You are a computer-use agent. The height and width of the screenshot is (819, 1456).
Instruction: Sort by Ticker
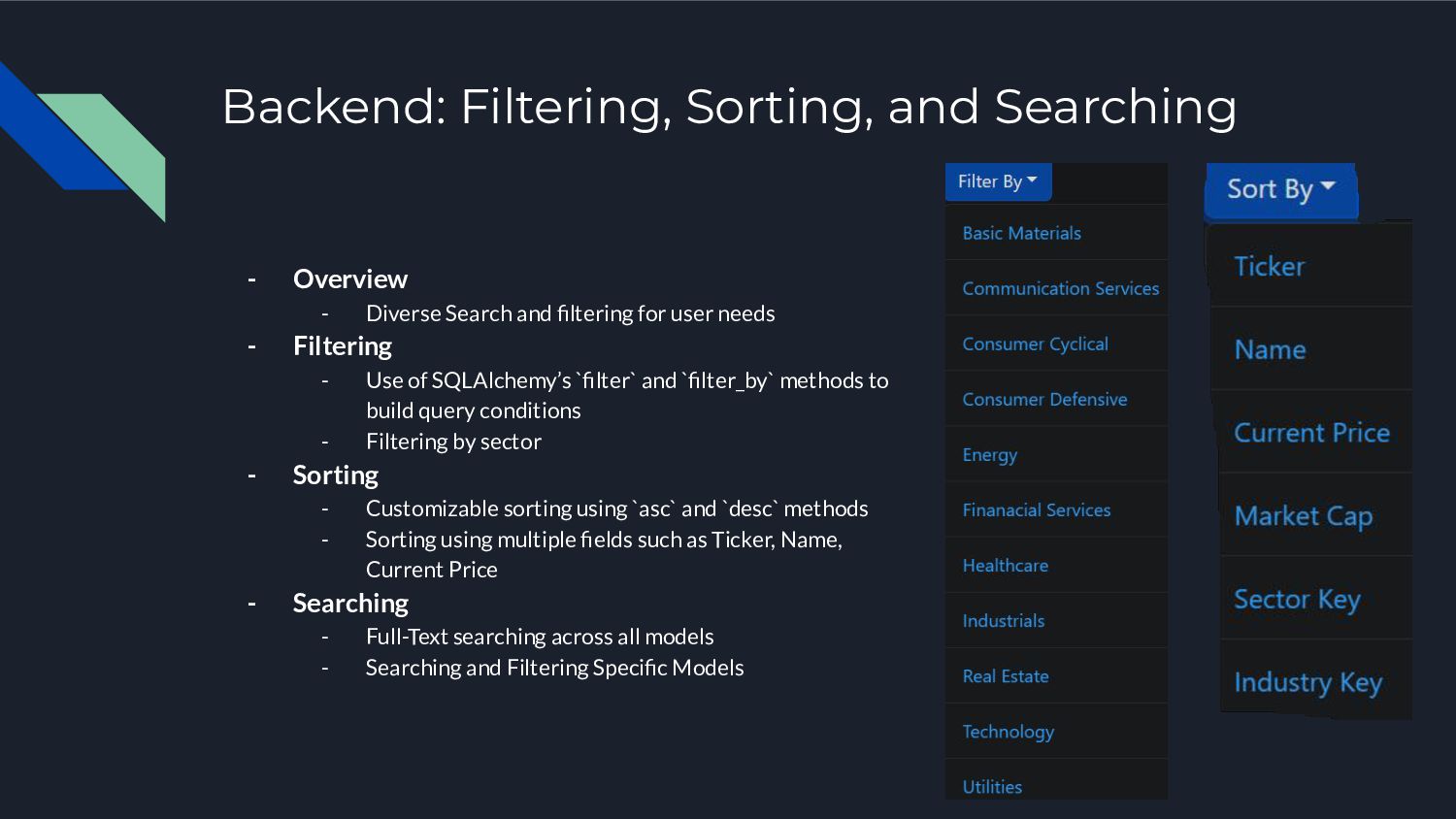coord(1310,266)
